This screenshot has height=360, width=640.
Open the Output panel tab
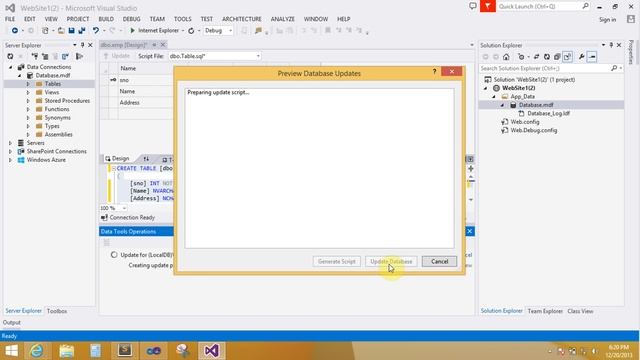(11, 322)
